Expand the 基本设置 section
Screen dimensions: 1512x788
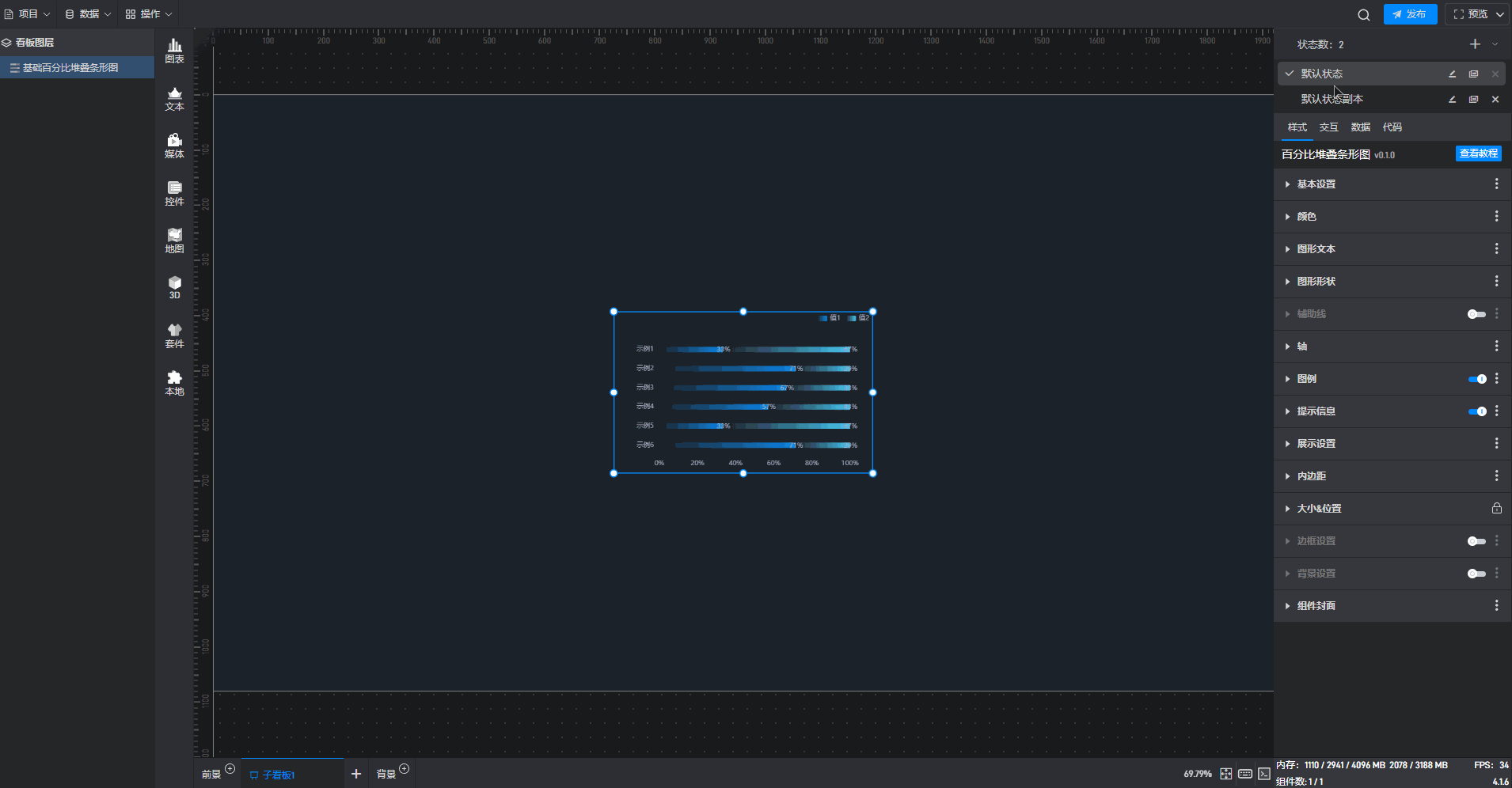[x=1316, y=184]
